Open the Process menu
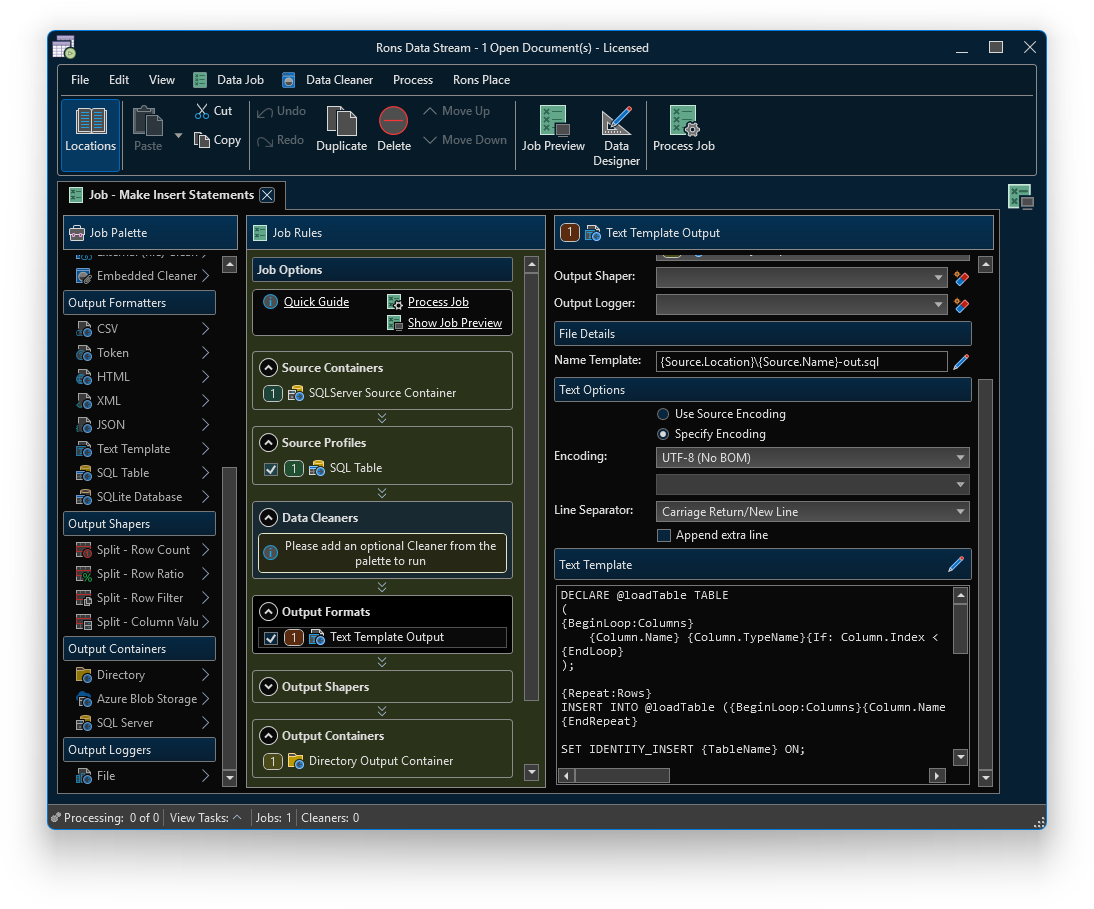1094x909 pixels. coord(413,80)
